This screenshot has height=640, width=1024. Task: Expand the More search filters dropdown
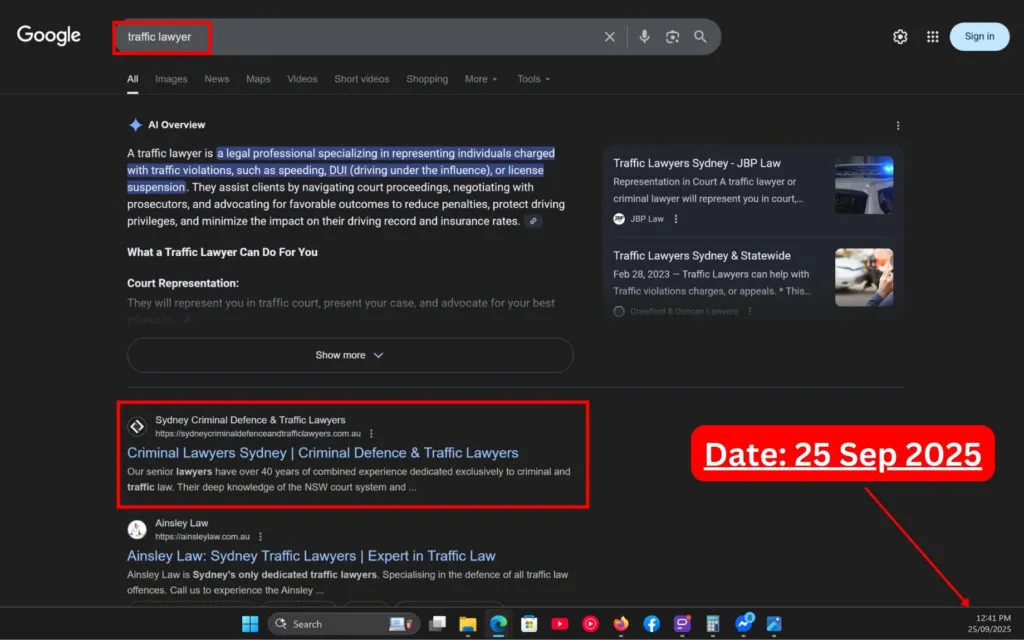tap(481, 79)
